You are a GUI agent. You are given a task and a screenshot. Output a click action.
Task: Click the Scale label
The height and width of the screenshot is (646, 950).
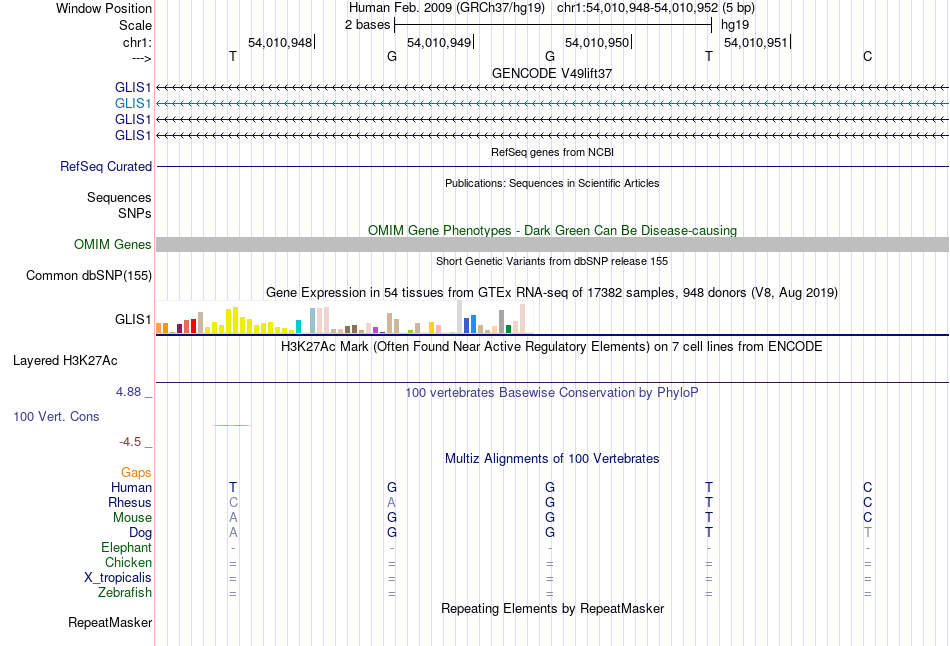click(x=135, y=25)
